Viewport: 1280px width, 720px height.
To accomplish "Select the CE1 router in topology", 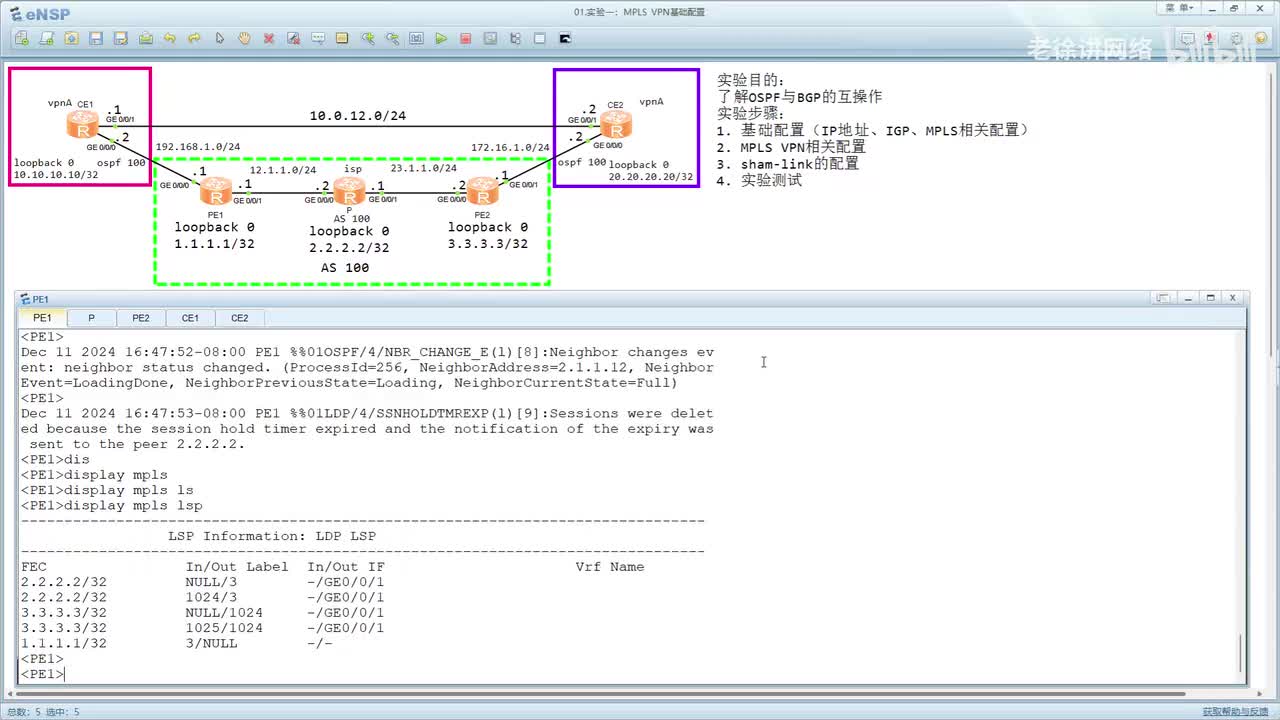I will click(x=82, y=124).
